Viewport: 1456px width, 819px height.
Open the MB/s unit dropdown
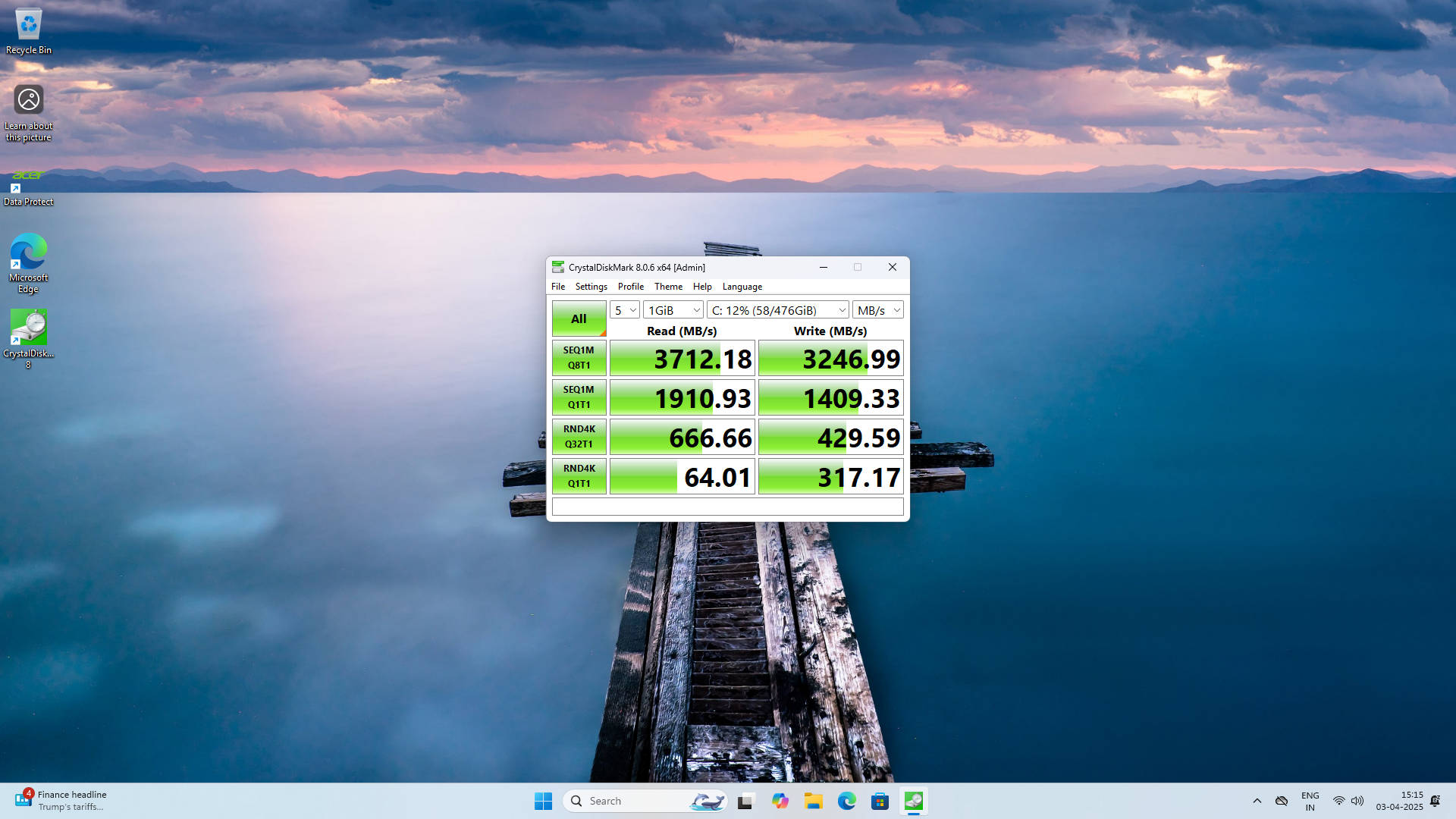[878, 310]
